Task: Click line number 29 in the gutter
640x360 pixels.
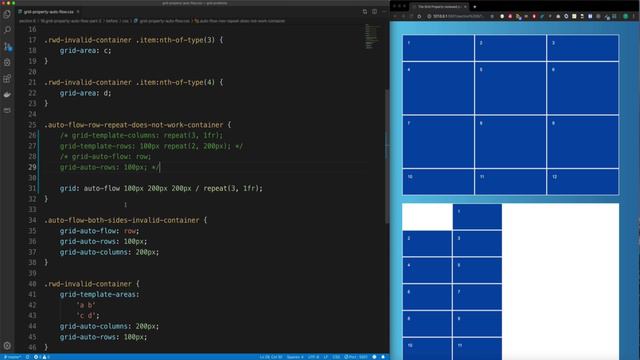Action: pos(32,167)
